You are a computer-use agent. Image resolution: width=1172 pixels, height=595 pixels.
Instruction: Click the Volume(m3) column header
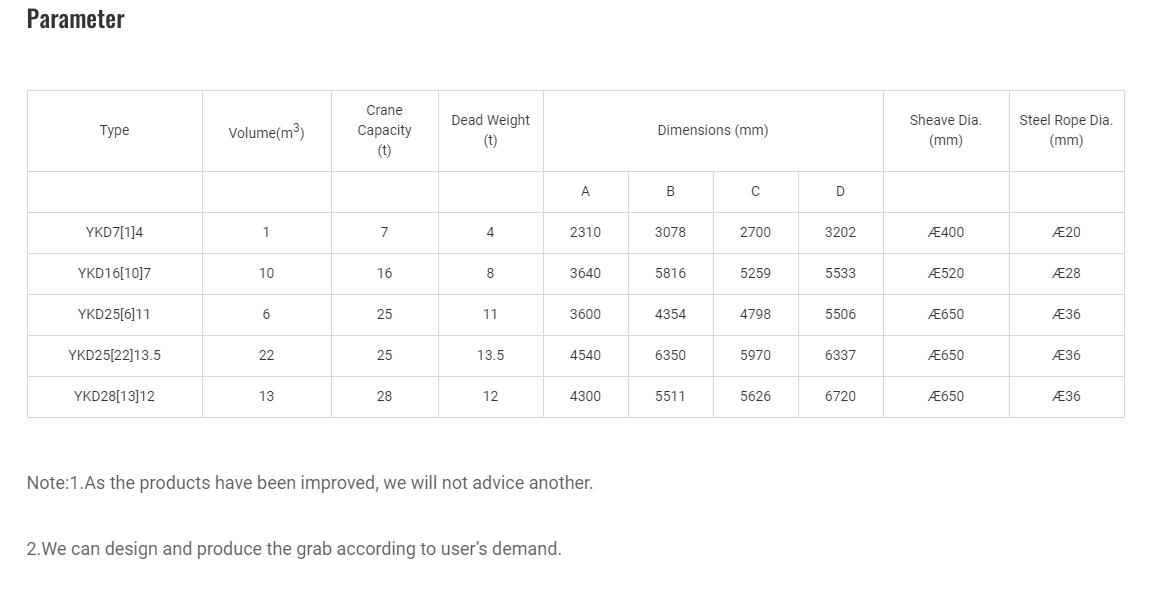[x=266, y=132]
